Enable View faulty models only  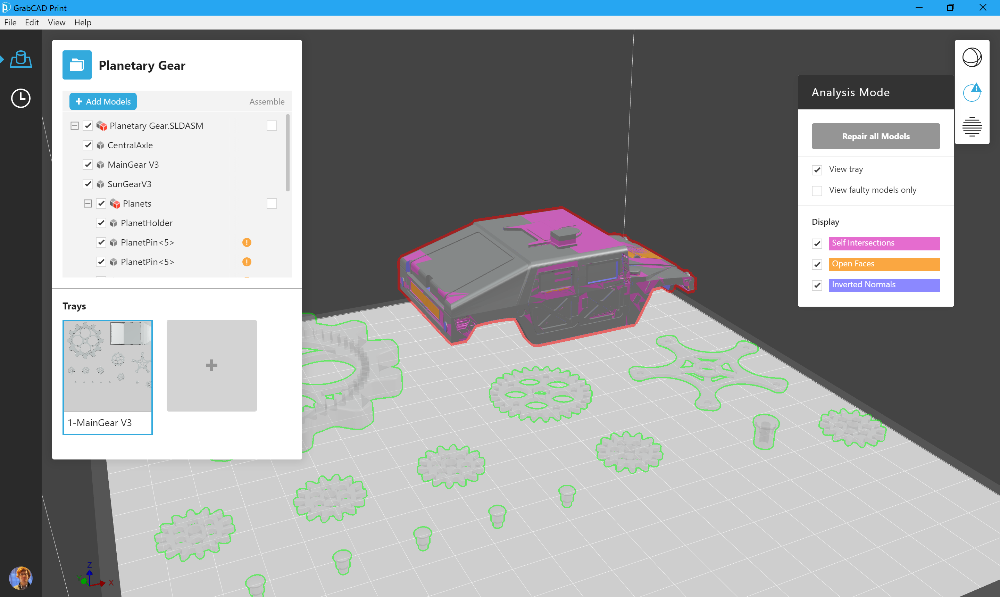click(817, 190)
